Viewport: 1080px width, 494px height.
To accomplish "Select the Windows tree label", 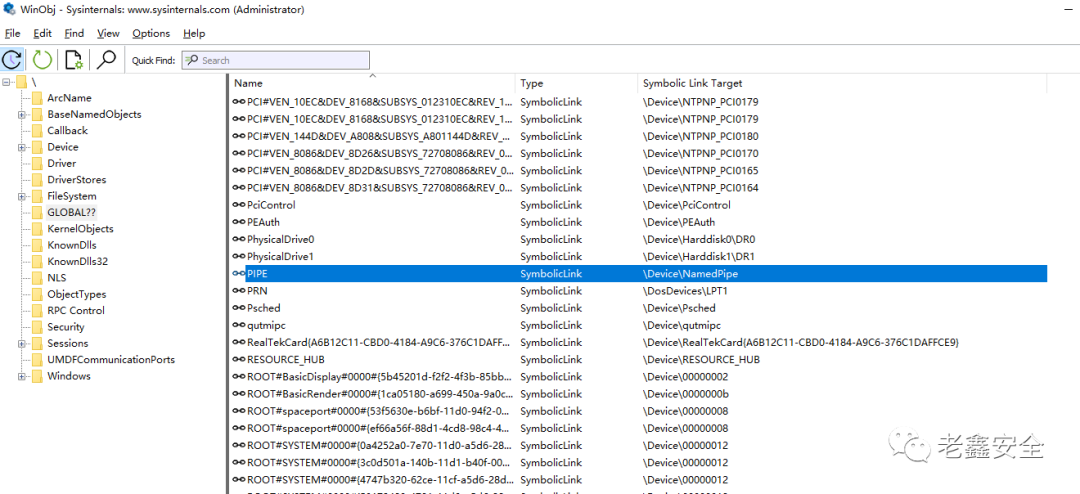I will pyautogui.click(x=69, y=376).
